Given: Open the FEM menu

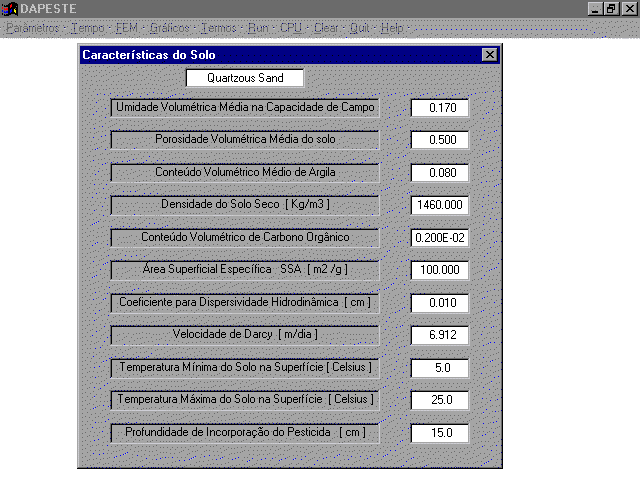Looking at the screenshot, I should [127, 28].
